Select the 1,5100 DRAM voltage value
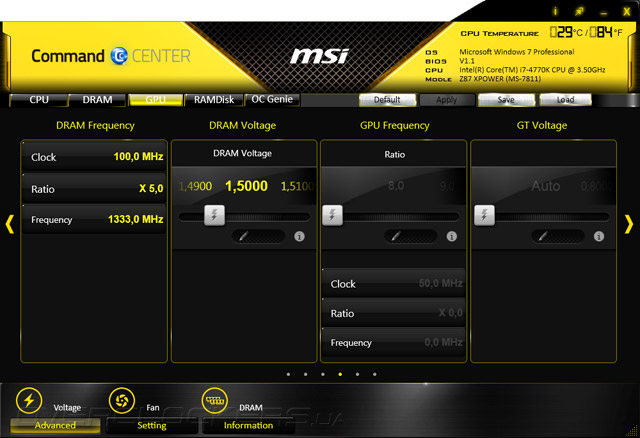640x438 pixels. click(x=297, y=187)
